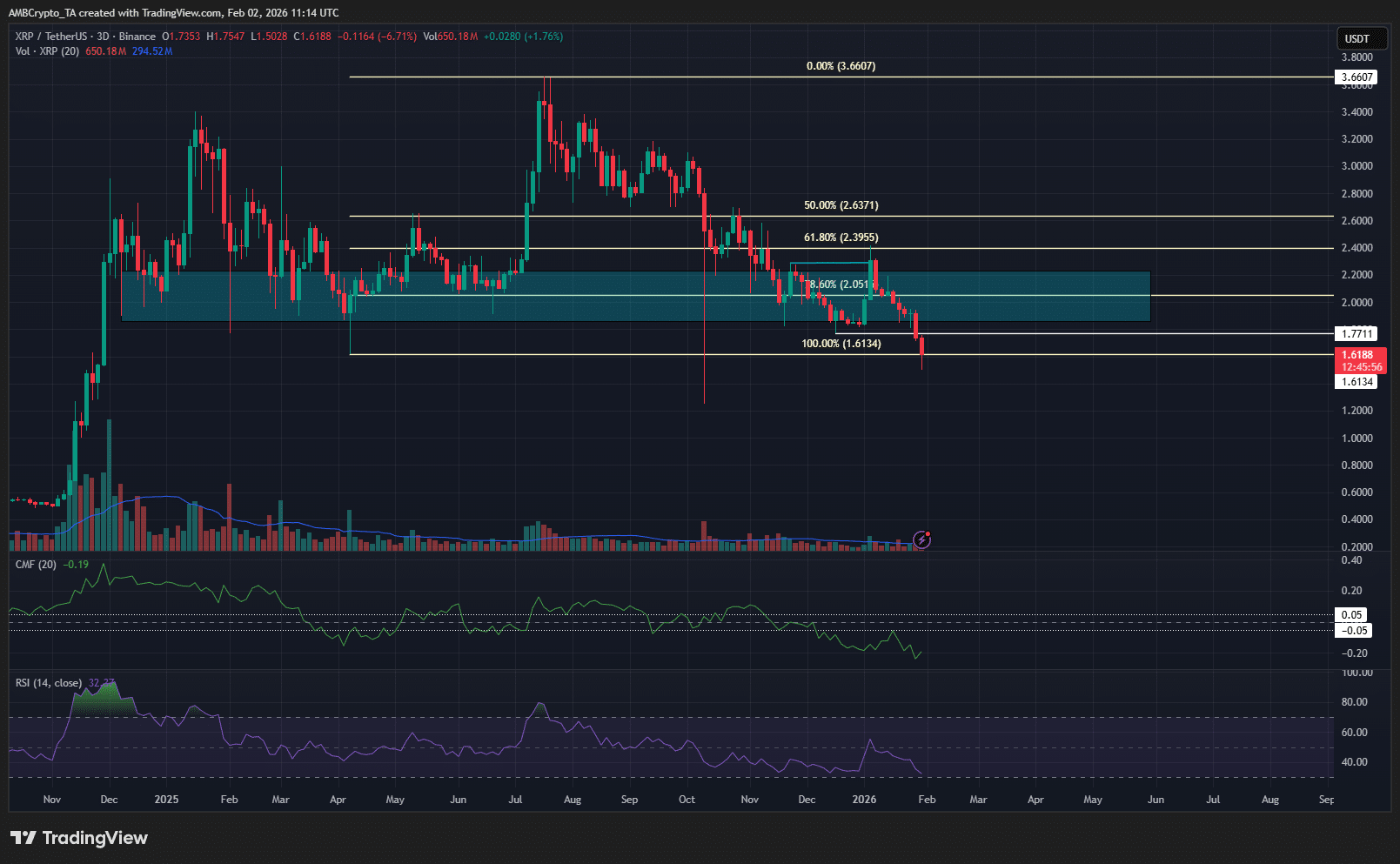Click the teal shaded demand zone rectangle

coord(609,308)
